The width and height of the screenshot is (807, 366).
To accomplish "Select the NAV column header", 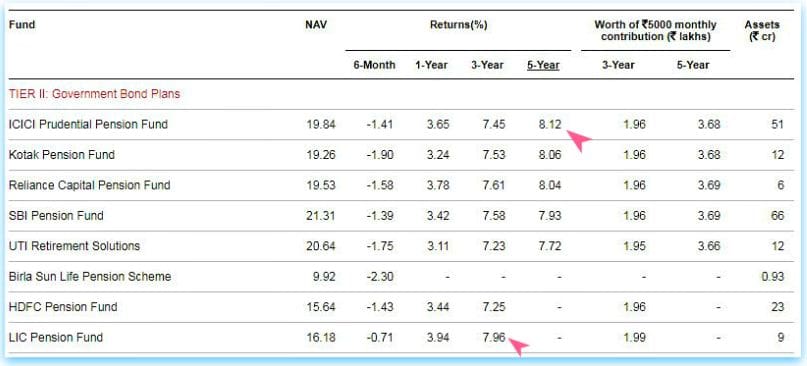I will click(315, 24).
